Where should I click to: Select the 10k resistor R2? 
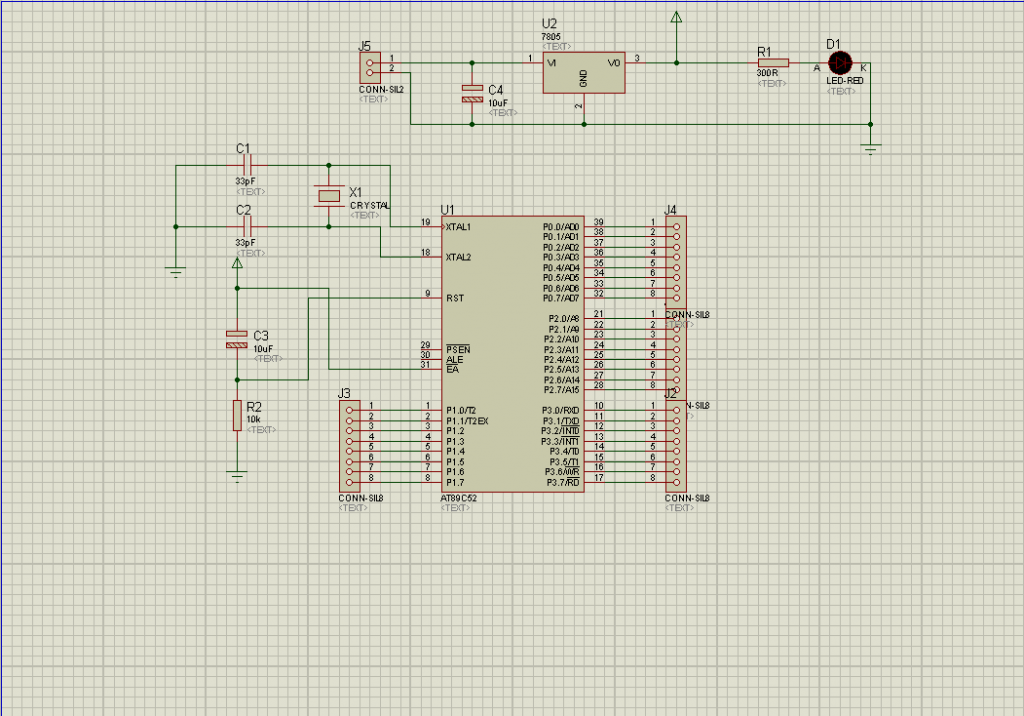237,414
